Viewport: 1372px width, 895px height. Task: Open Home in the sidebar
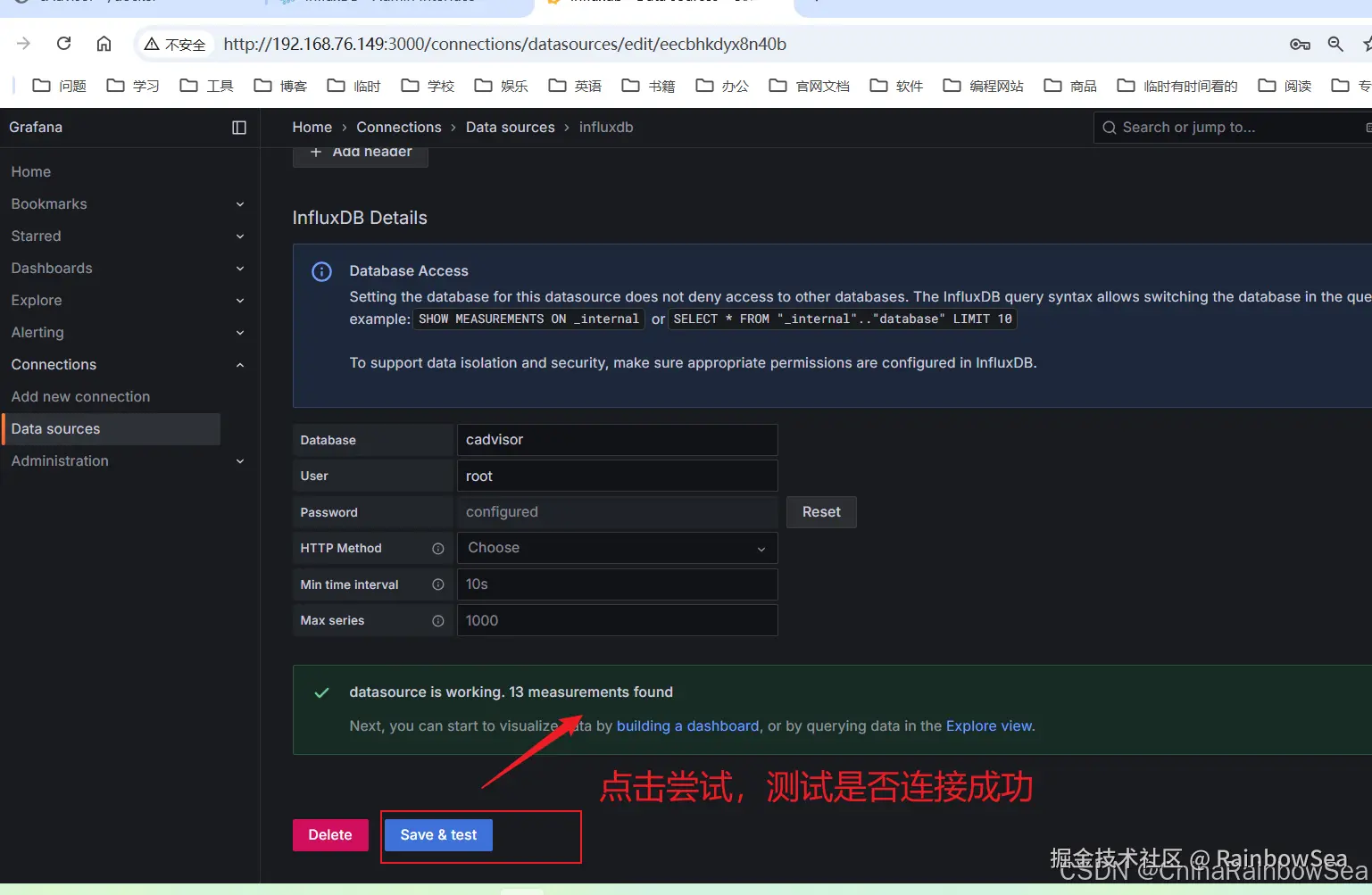coord(31,172)
